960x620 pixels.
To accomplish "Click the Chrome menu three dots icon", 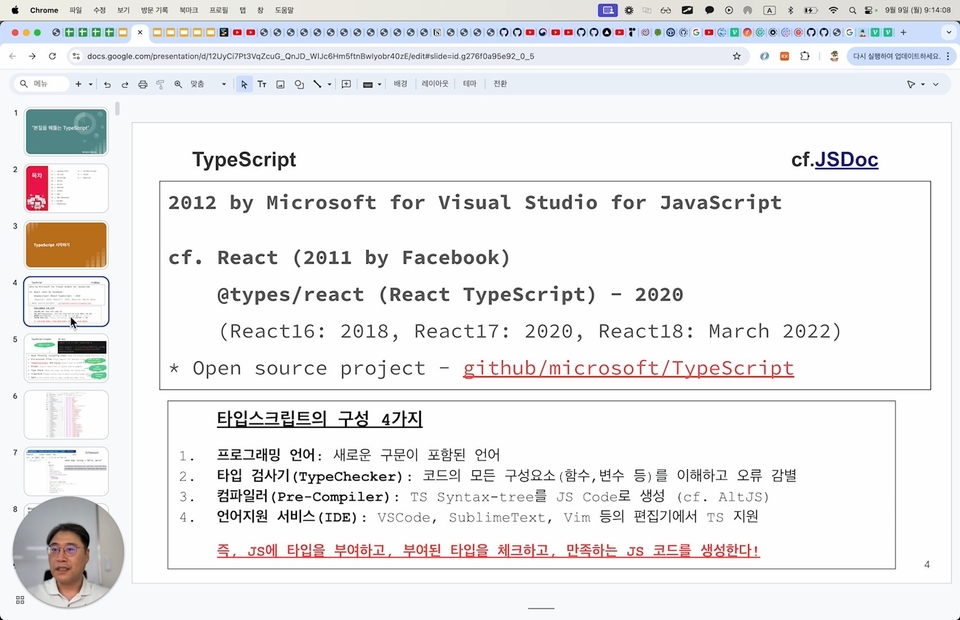I will tap(948, 56).
